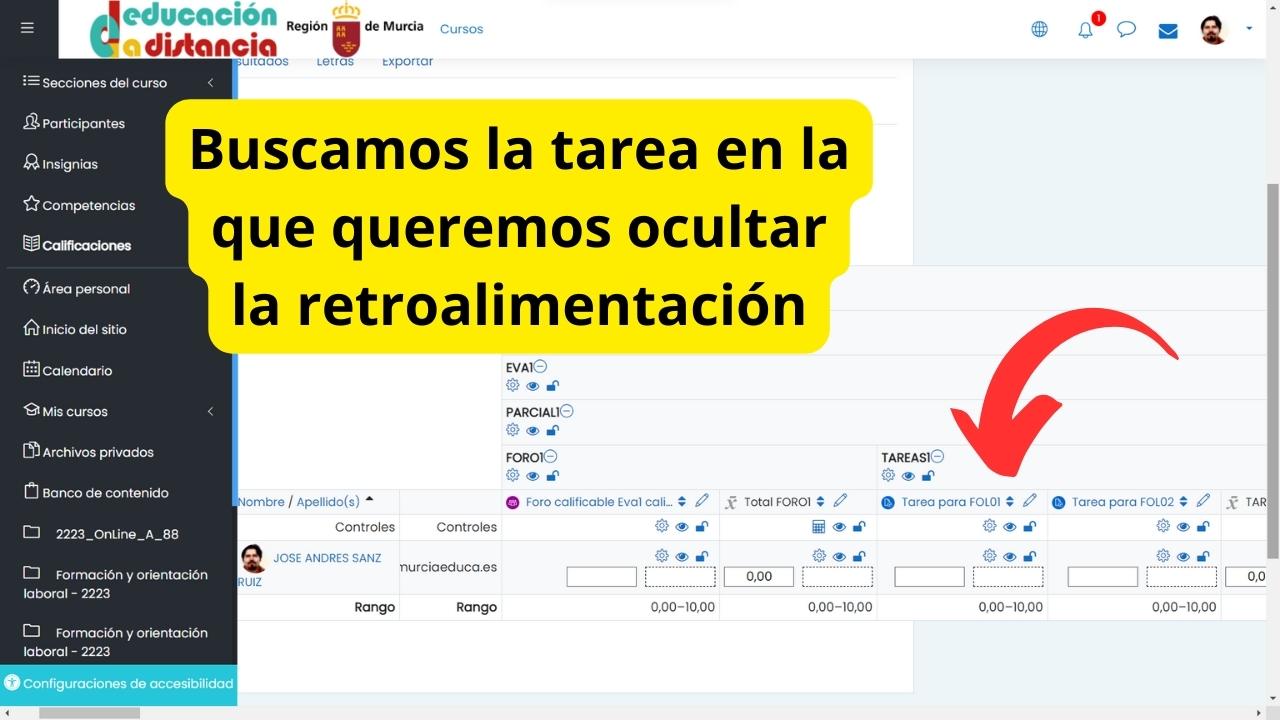The image size is (1280, 720).
Task: Toggle TAREAS1 category lock icon
Action: (928, 476)
